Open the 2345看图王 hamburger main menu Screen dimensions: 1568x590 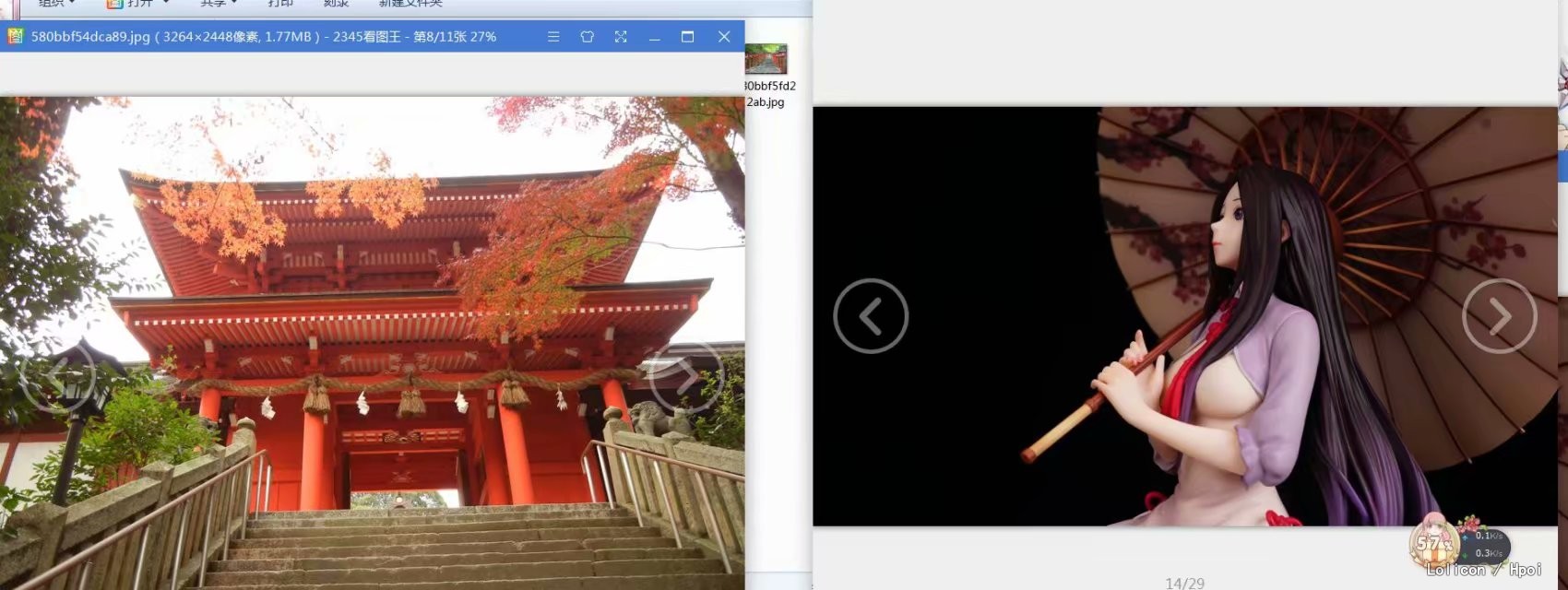(x=553, y=37)
